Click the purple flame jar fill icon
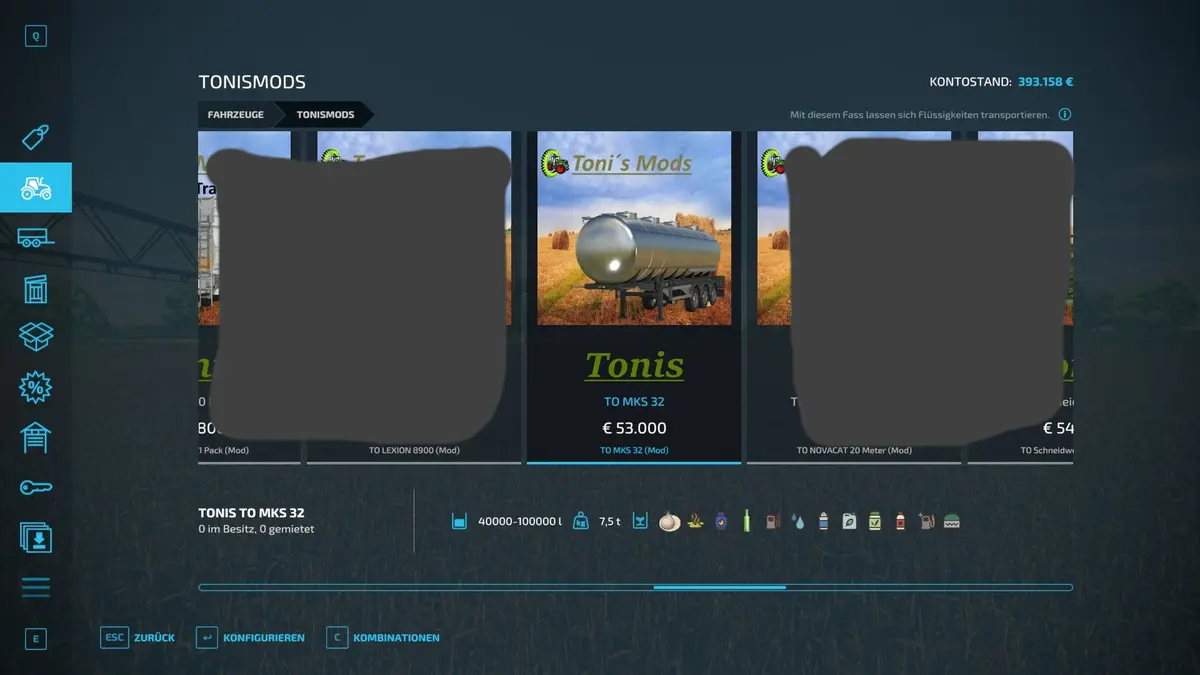Image resolution: width=1200 pixels, height=675 pixels. point(721,521)
